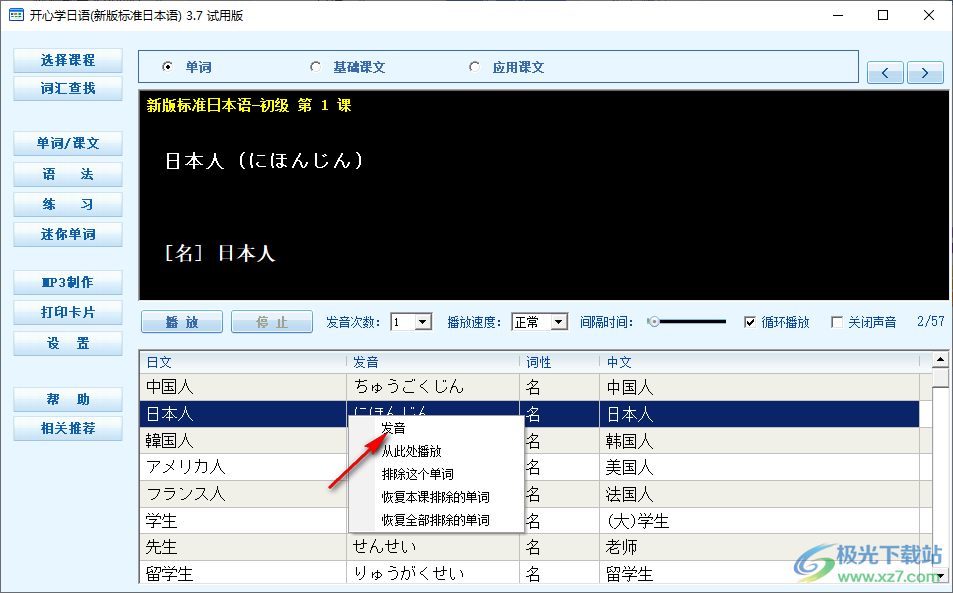Screen dimensions: 953x593
Task: Click the 迷你单词 button
Action: point(68,235)
